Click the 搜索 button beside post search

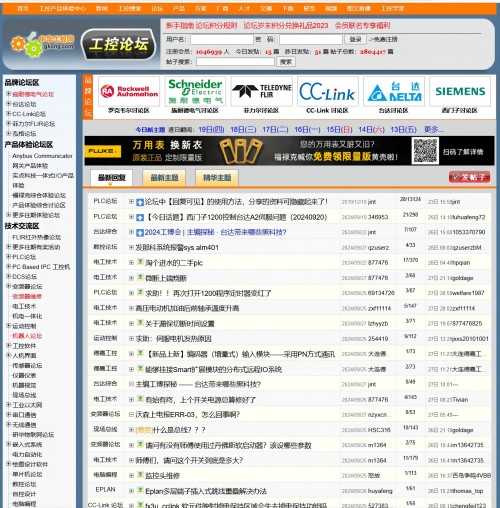pyautogui.click(x=286, y=62)
